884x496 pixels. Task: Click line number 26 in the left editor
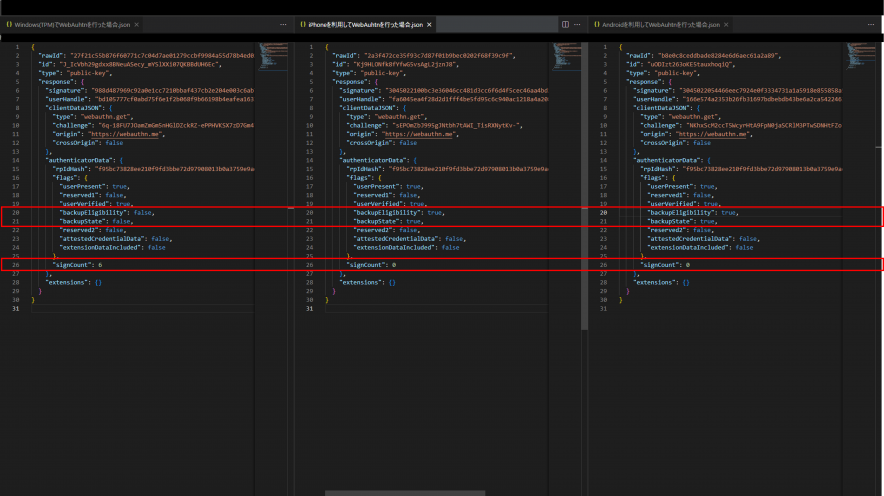pyautogui.click(x=15, y=265)
